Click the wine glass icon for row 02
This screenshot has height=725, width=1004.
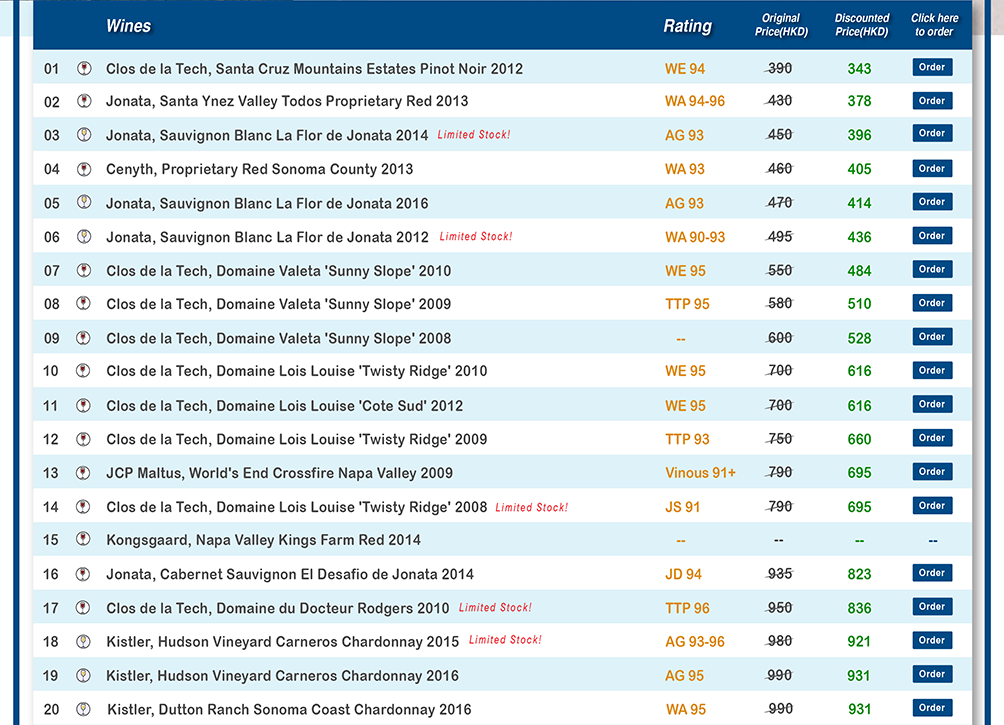pyautogui.click(x=84, y=101)
